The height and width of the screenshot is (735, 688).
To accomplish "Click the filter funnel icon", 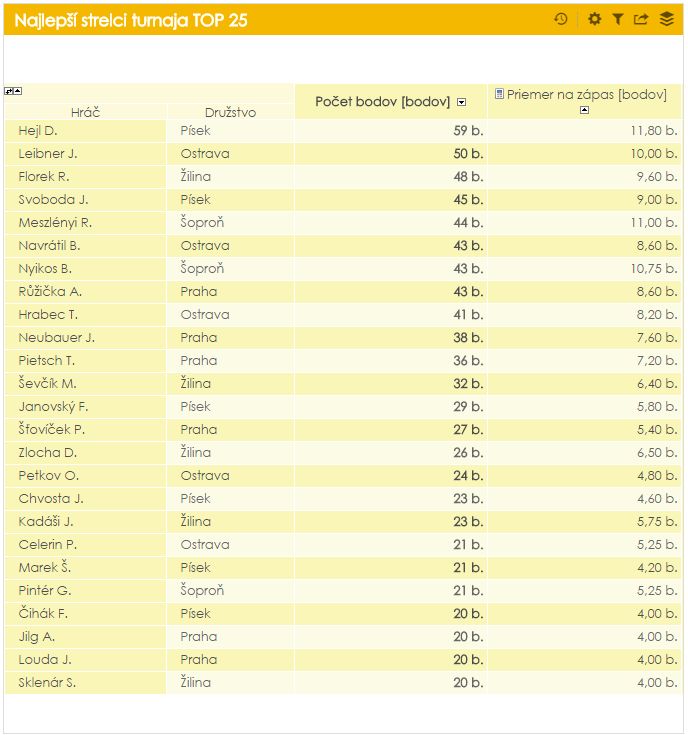I will tap(618, 19).
